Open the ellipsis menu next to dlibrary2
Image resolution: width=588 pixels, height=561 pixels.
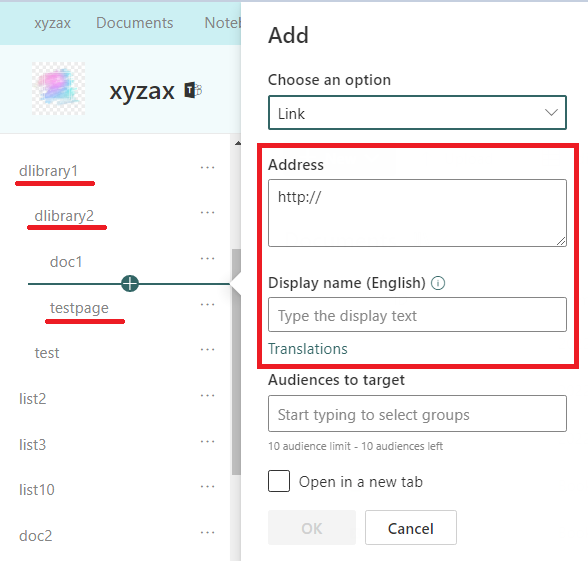click(x=207, y=213)
